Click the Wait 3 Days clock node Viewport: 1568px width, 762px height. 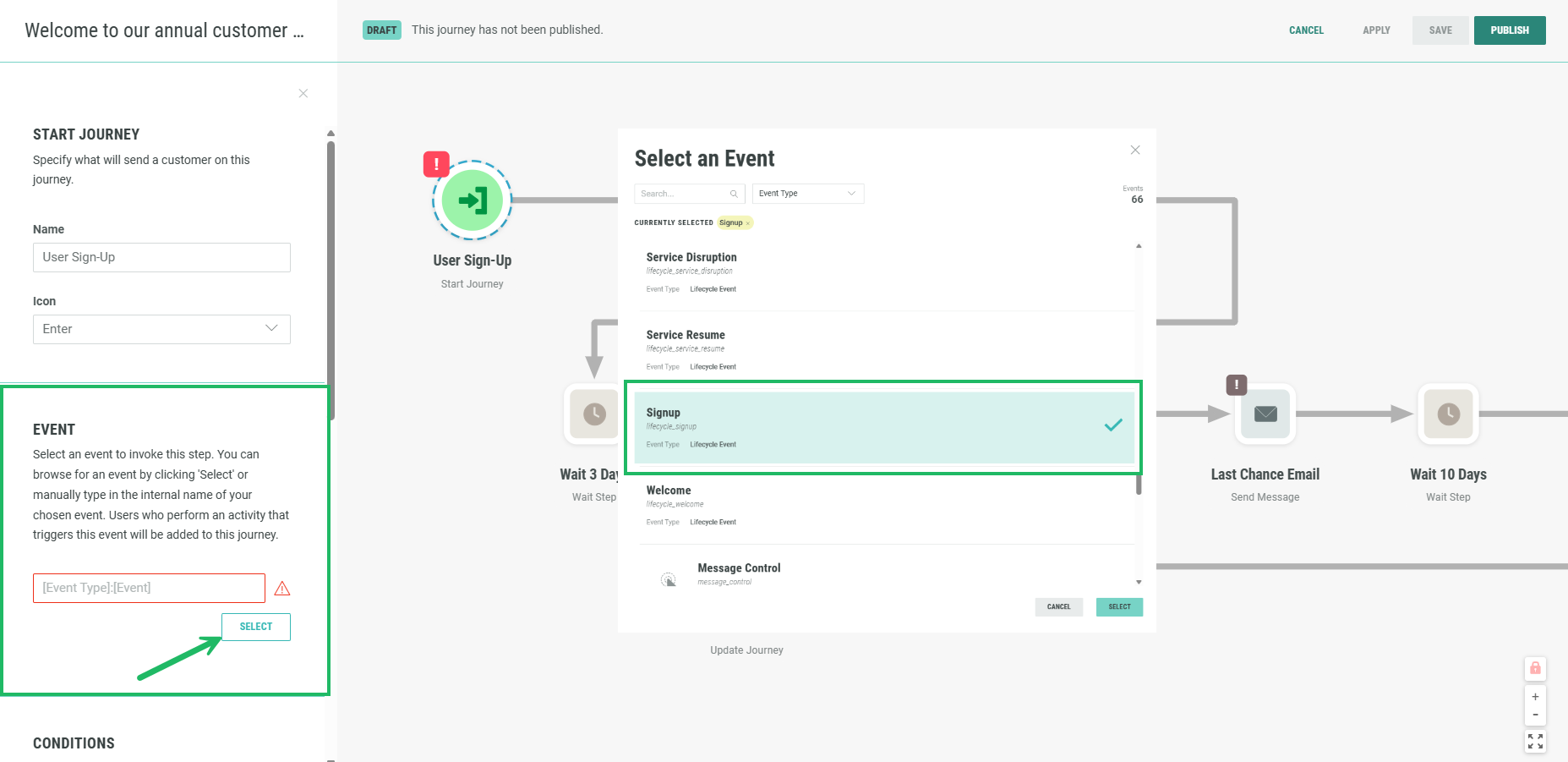click(594, 414)
